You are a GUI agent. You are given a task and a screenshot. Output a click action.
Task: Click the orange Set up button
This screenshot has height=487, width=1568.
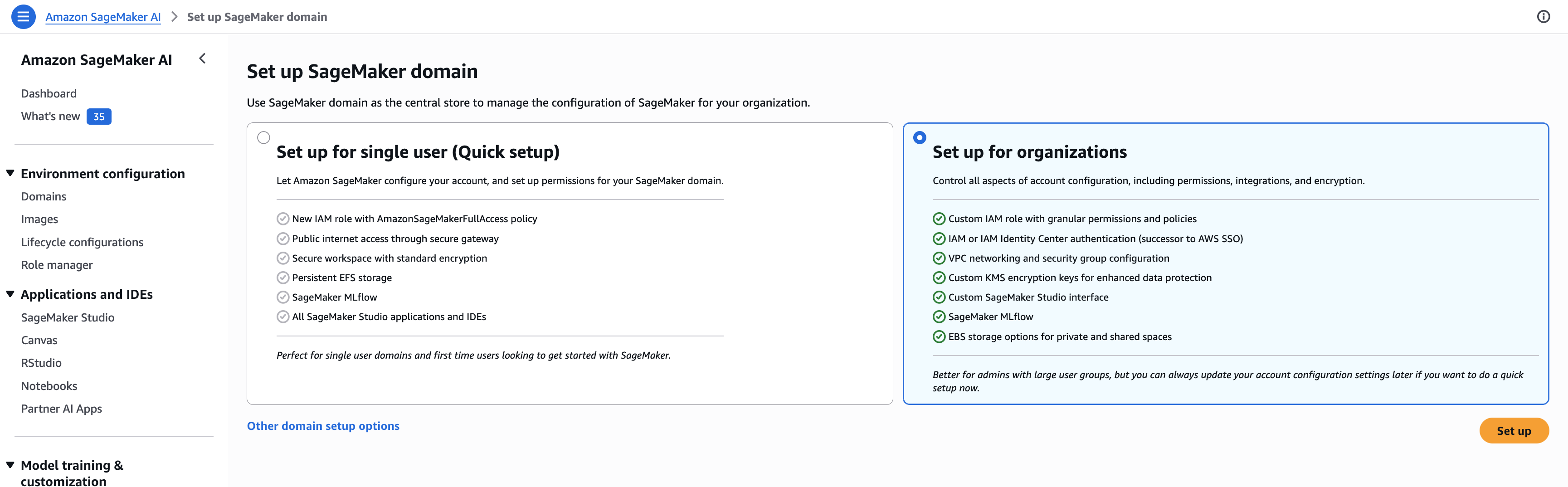tap(1513, 430)
